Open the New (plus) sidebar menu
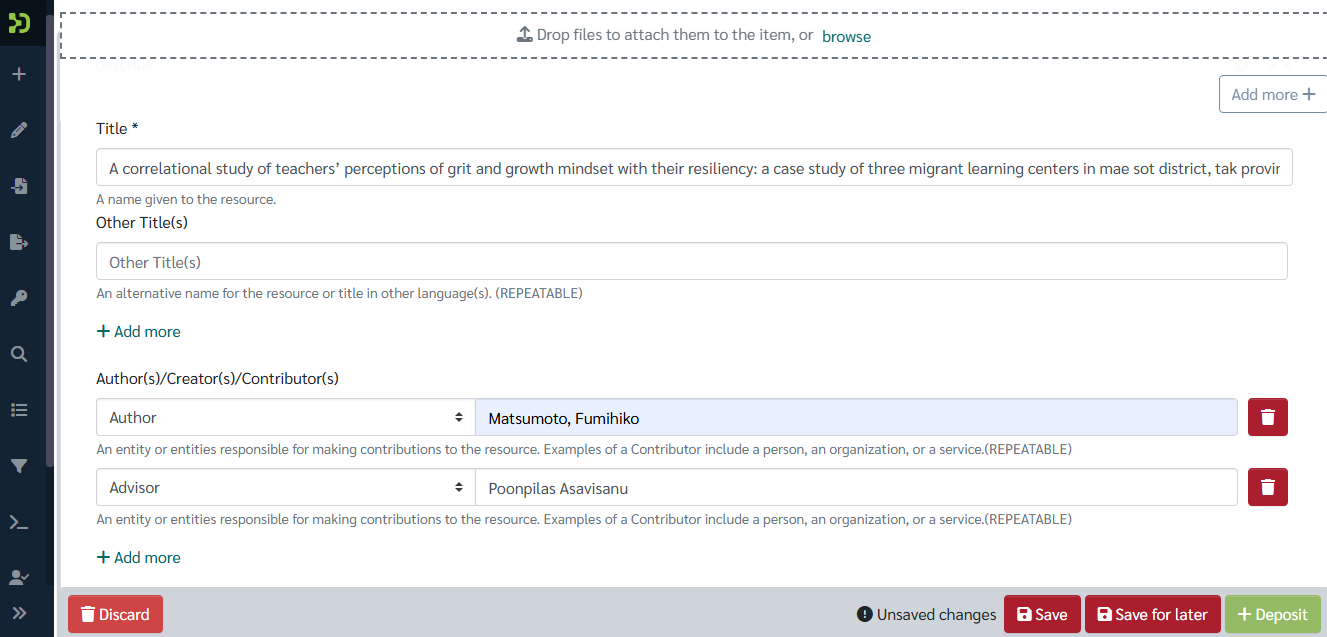Viewport: 1327px width, 637px height. [x=19, y=74]
